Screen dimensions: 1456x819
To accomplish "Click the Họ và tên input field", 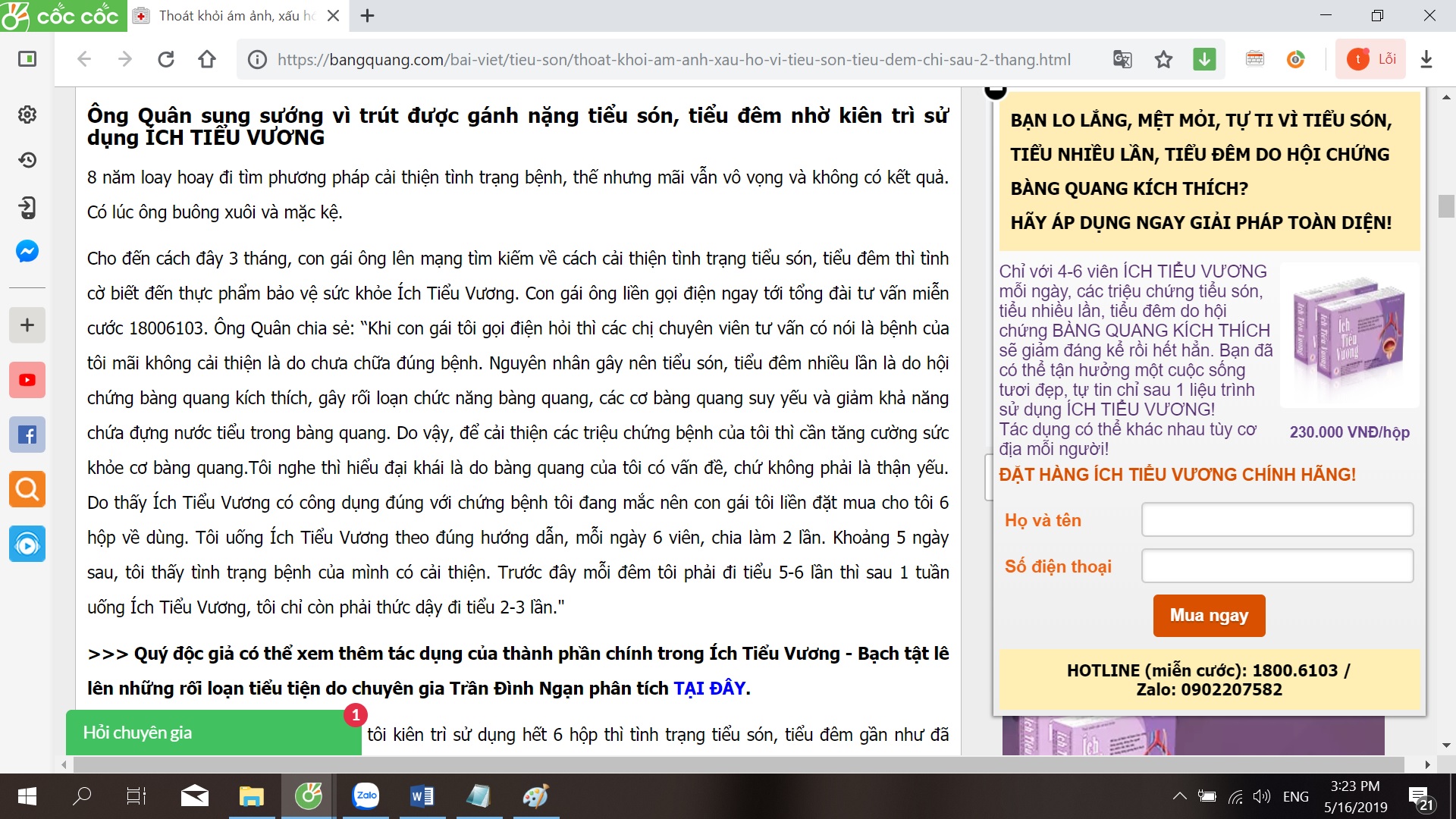I will 1277,520.
